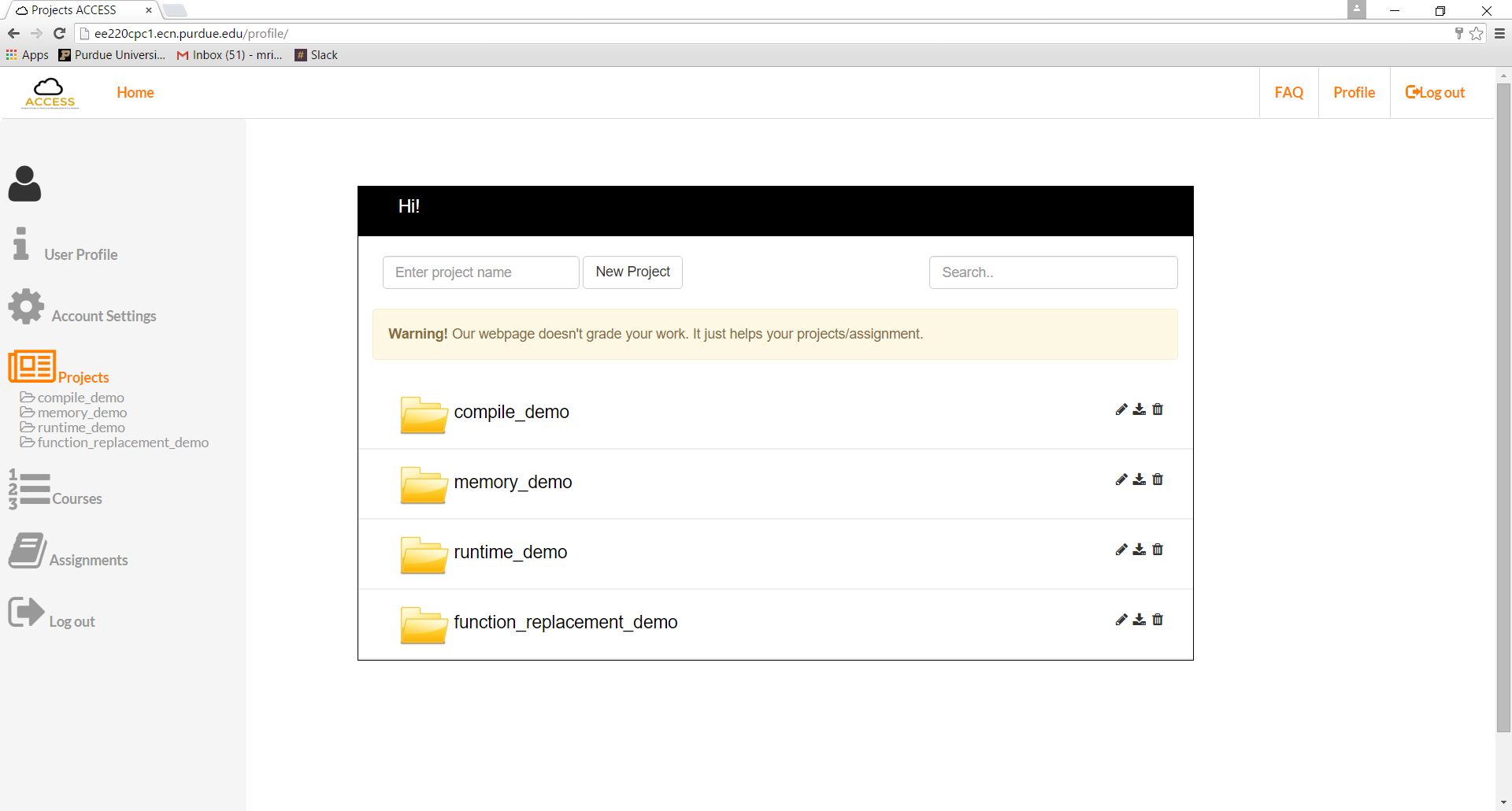Open the compile_demo project name
Viewport: 1512px width, 811px height.
point(511,412)
